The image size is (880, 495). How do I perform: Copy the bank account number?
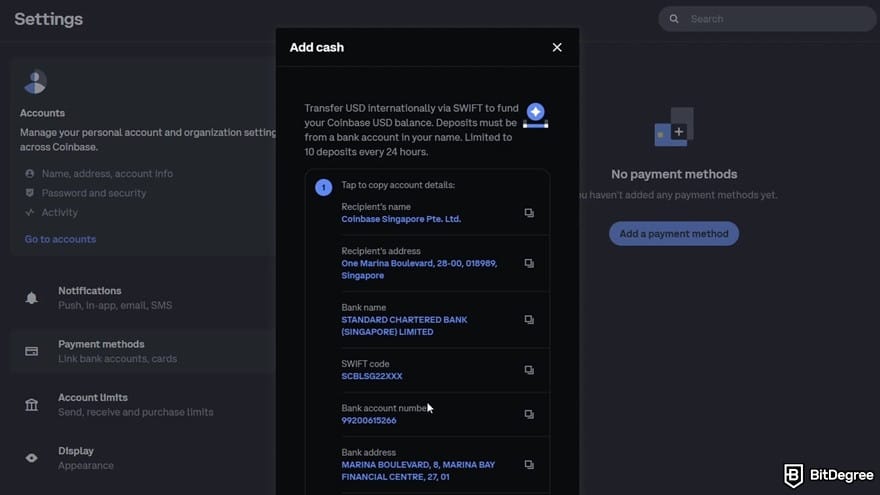click(x=529, y=414)
